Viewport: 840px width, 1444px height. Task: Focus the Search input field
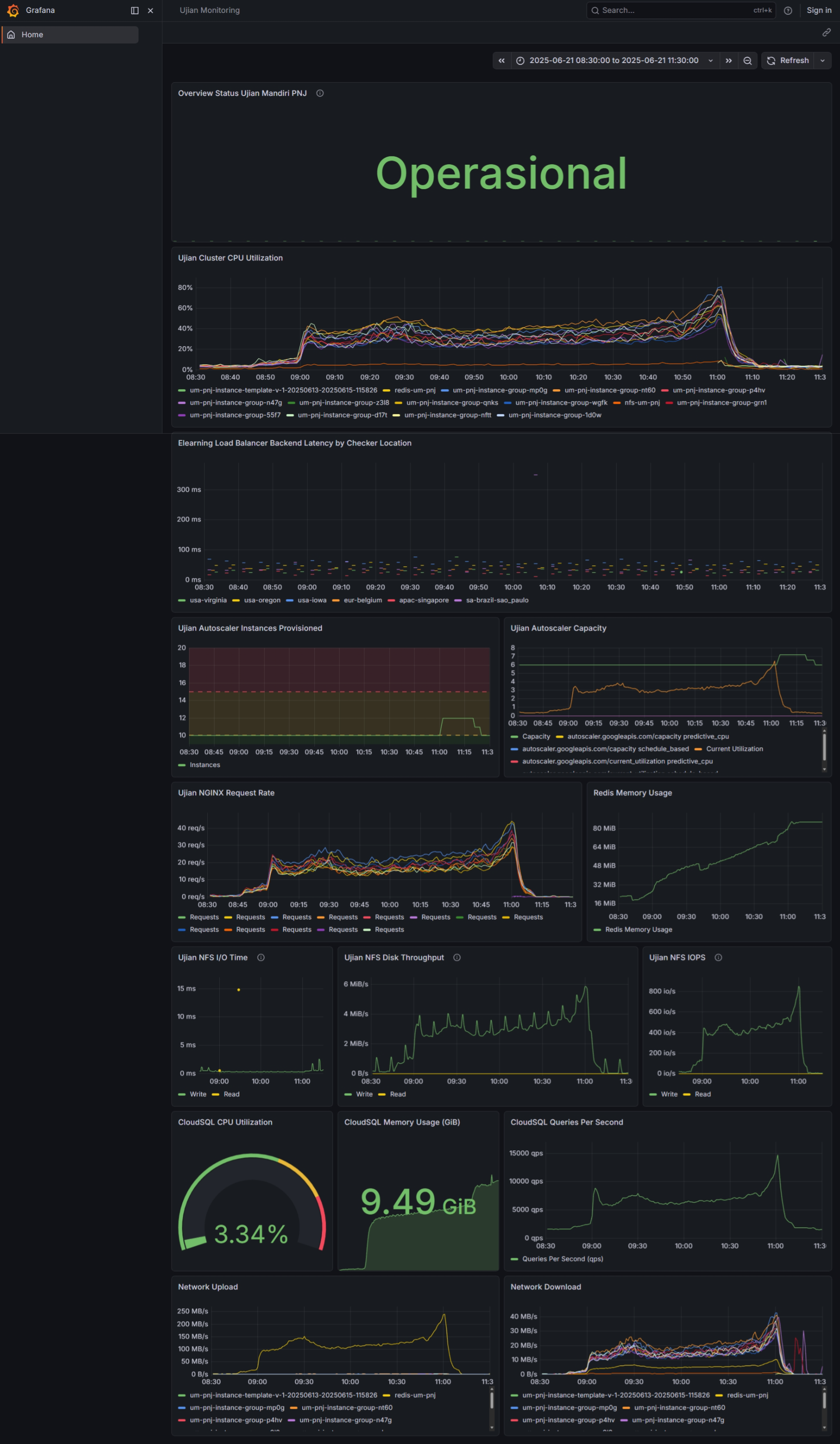676,11
